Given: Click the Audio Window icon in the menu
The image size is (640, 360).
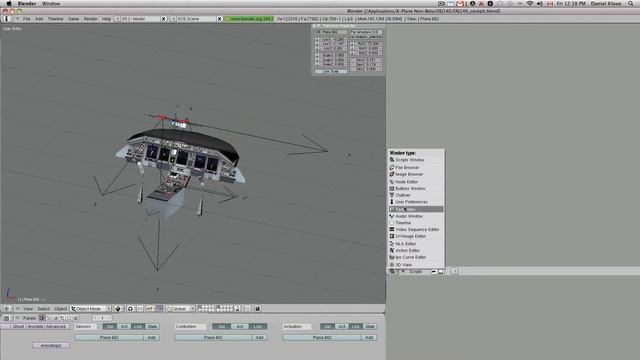Looking at the screenshot, I should [x=392, y=216].
